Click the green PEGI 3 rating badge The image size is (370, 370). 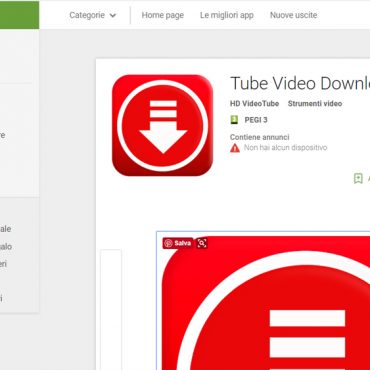coord(235,120)
